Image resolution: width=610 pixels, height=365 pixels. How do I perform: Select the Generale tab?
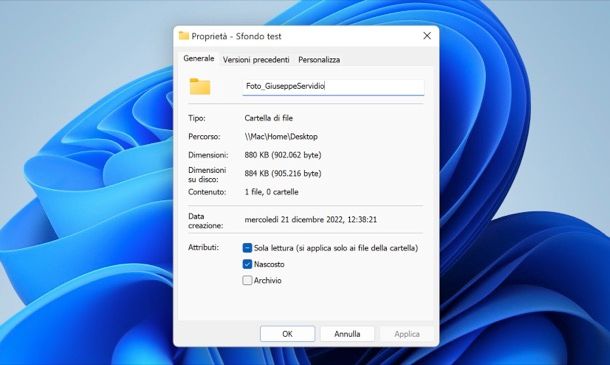click(x=198, y=58)
